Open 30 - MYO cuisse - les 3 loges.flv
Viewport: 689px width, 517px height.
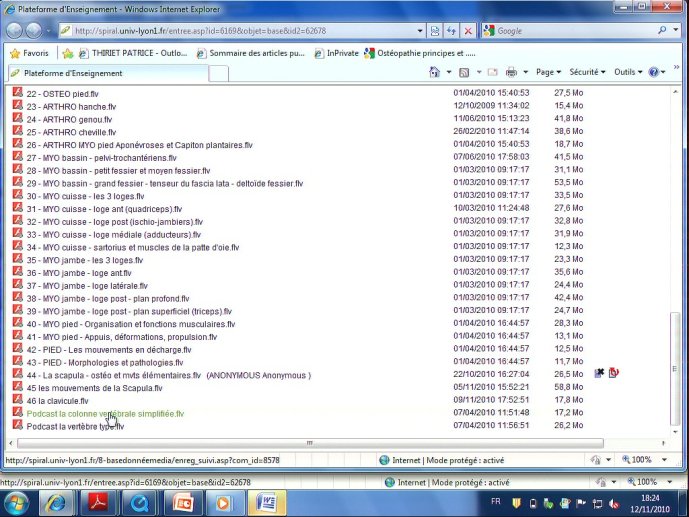[x=85, y=196]
